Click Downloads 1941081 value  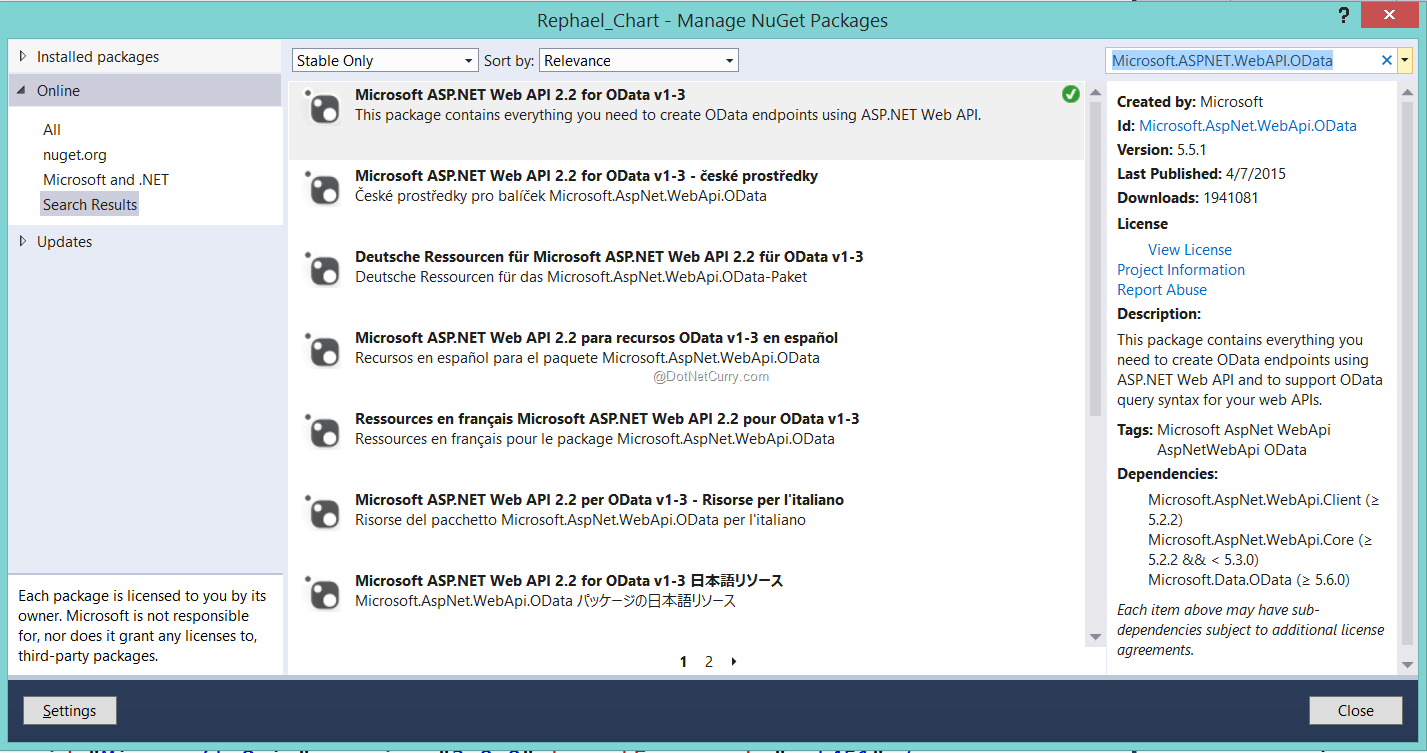pyautogui.click(x=1231, y=197)
